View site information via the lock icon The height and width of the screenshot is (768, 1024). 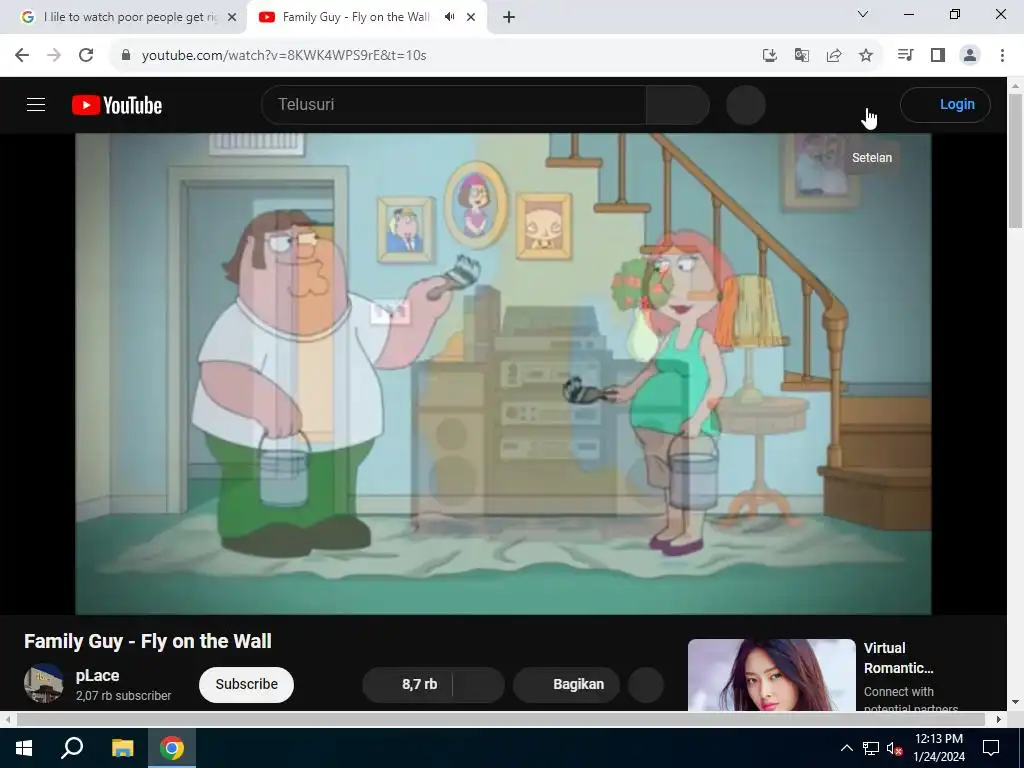pos(127,55)
